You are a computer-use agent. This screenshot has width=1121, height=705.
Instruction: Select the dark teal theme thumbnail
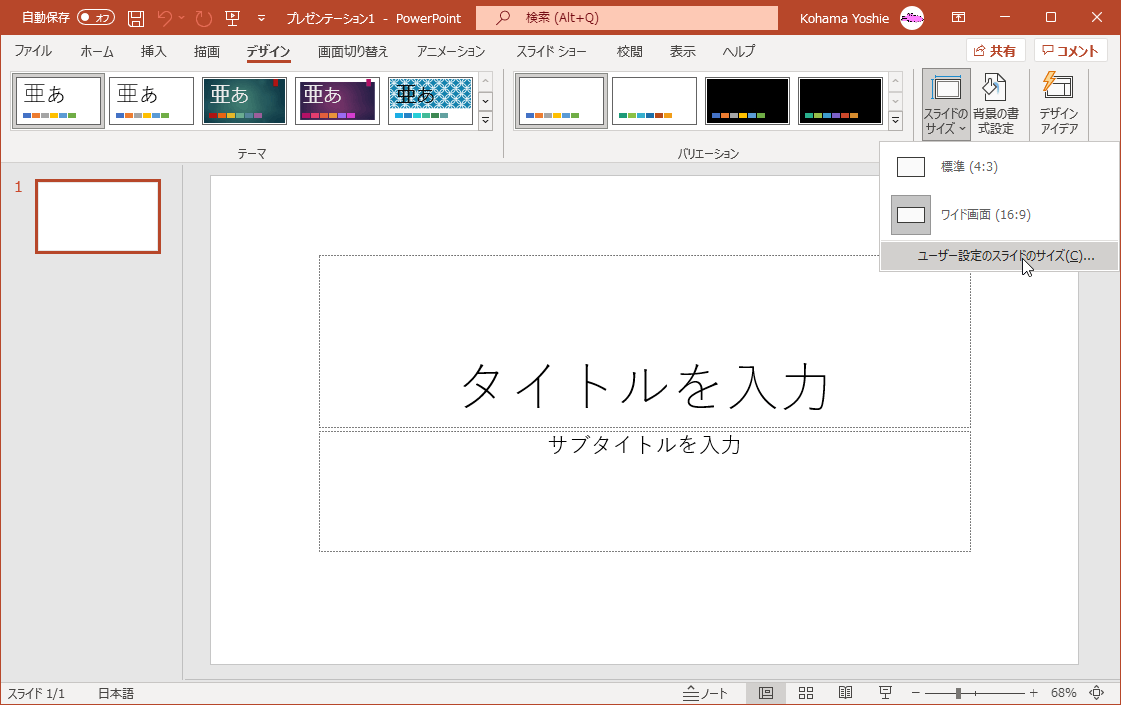coord(244,101)
